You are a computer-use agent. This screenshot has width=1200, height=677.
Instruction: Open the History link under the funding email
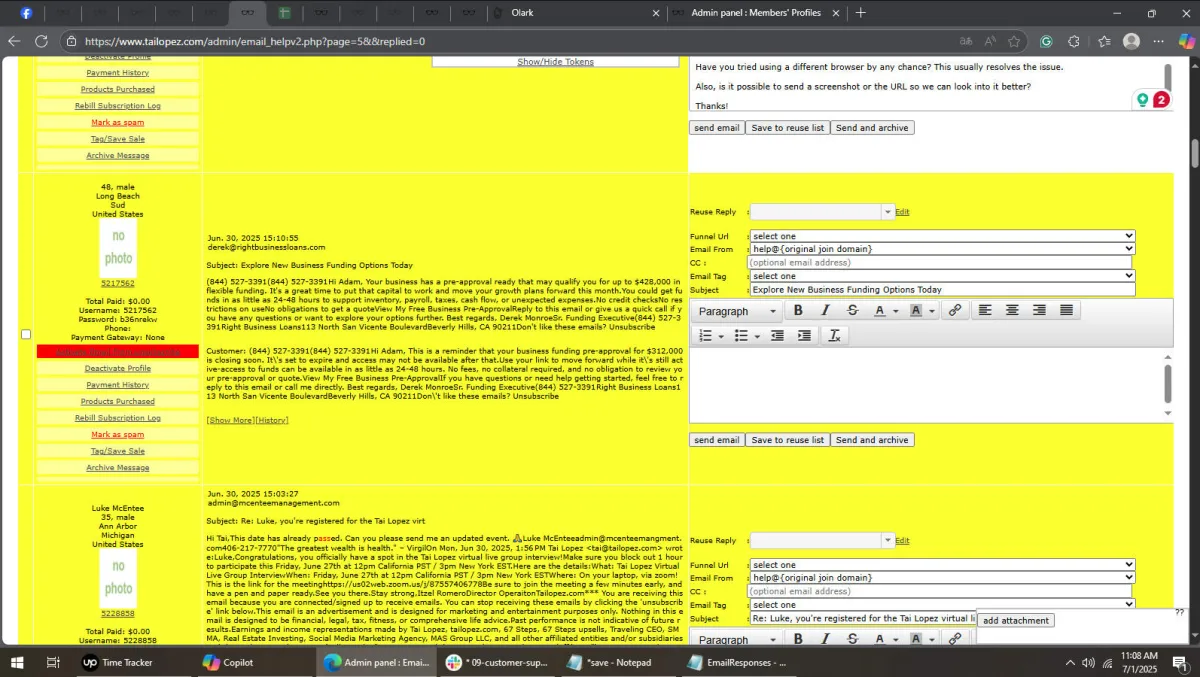click(272, 420)
